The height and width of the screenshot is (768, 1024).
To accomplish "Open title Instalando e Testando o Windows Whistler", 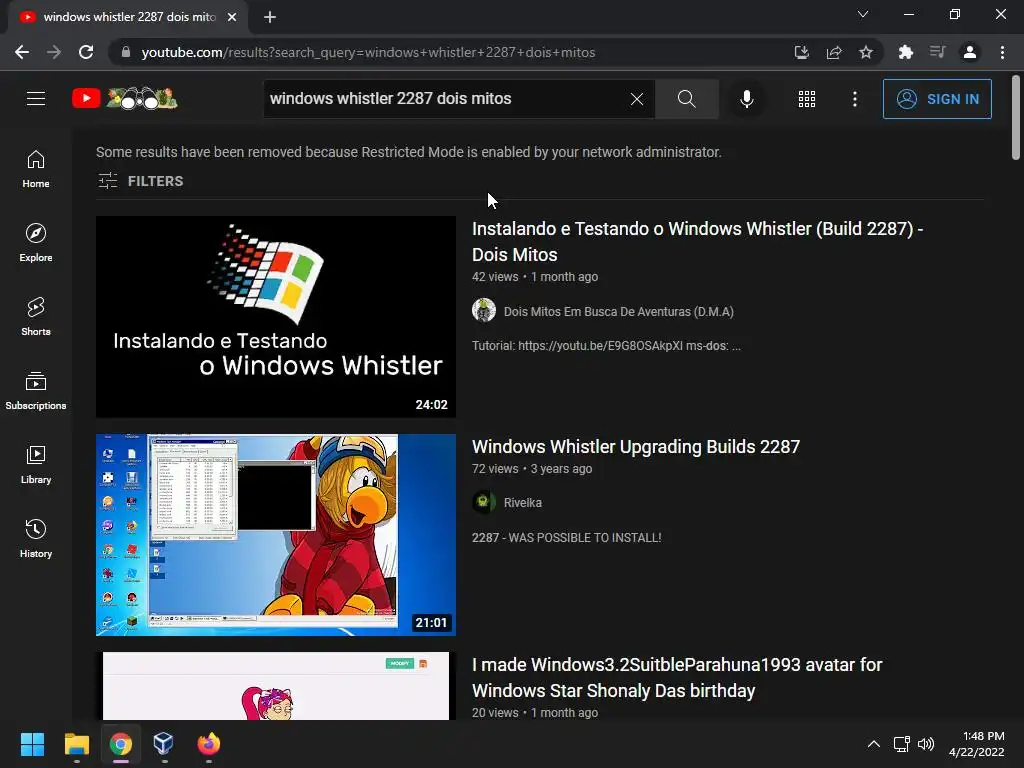I will click(697, 242).
